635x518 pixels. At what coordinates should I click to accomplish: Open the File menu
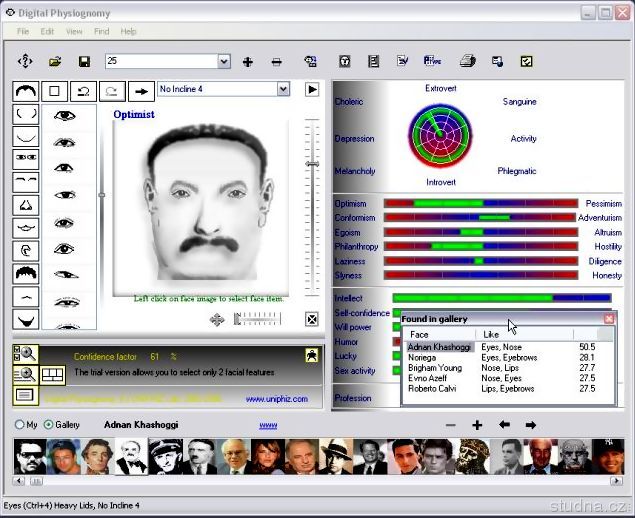point(22,32)
